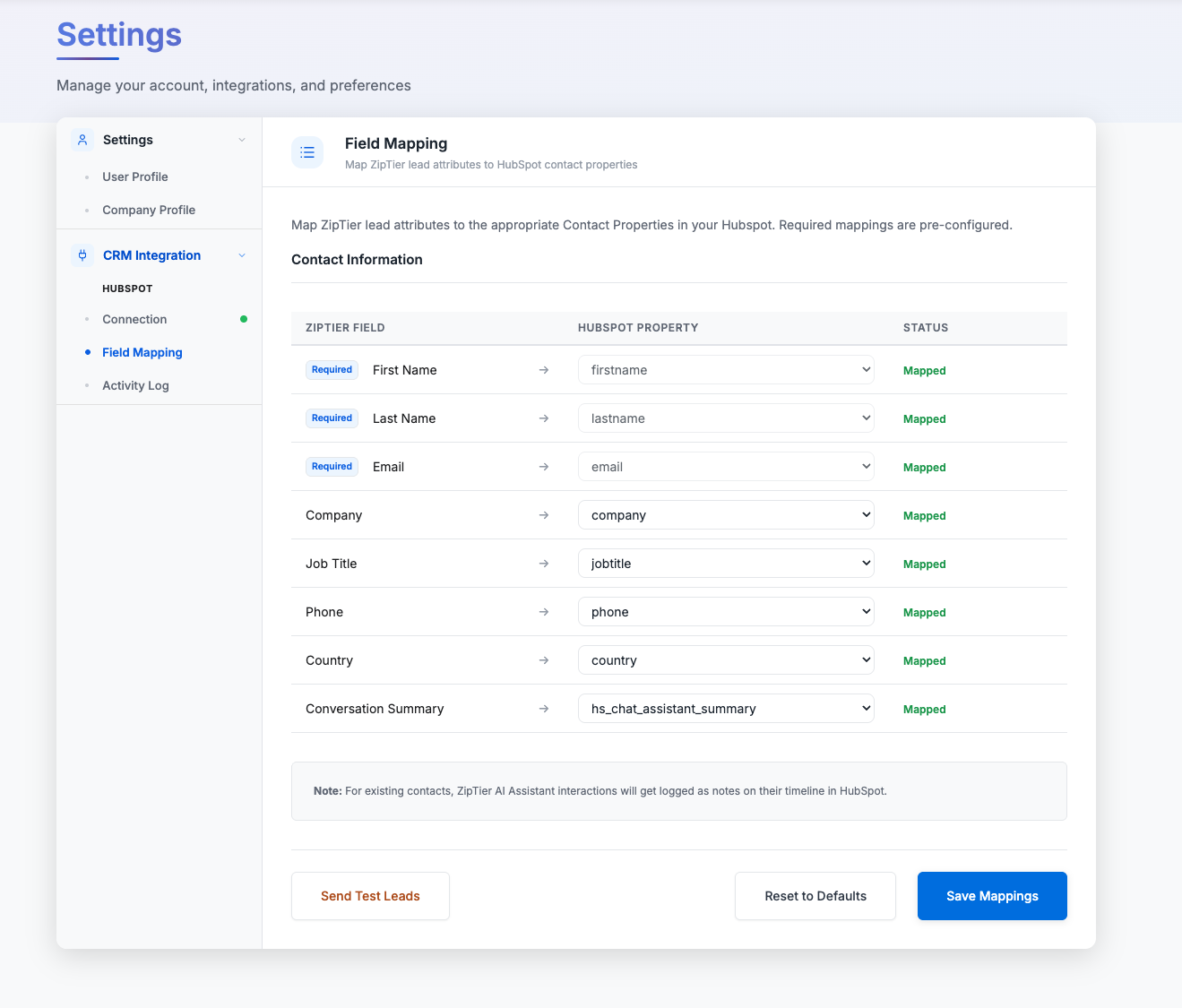Click the Save Mappings button
Screen dimensions: 1182x1008
point(992,896)
